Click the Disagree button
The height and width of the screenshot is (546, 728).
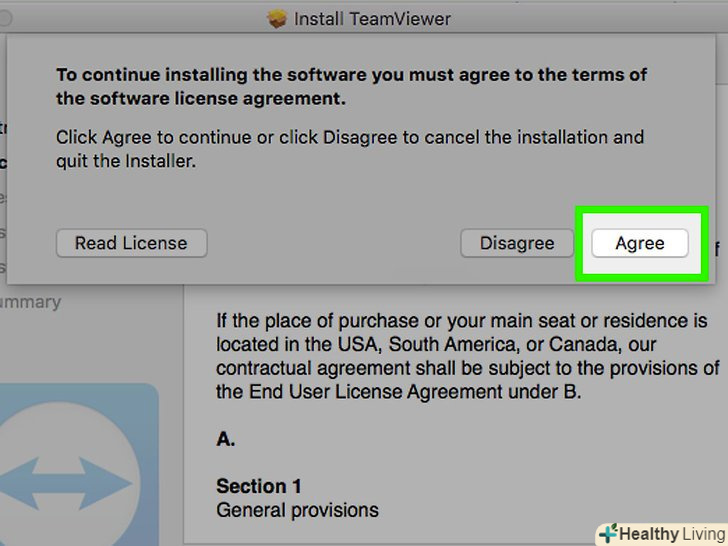(517, 243)
